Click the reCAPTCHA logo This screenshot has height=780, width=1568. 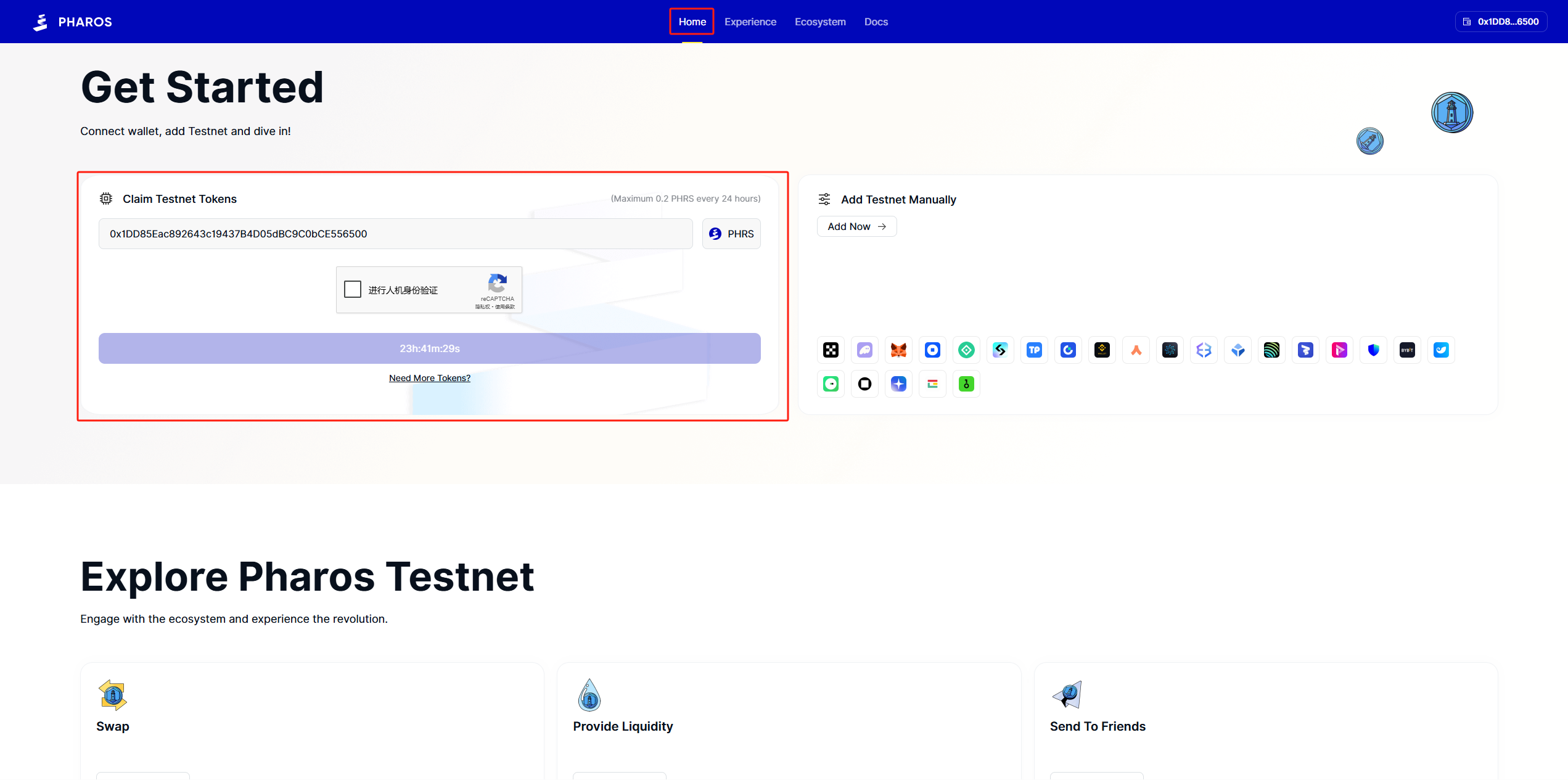click(497, 283)
